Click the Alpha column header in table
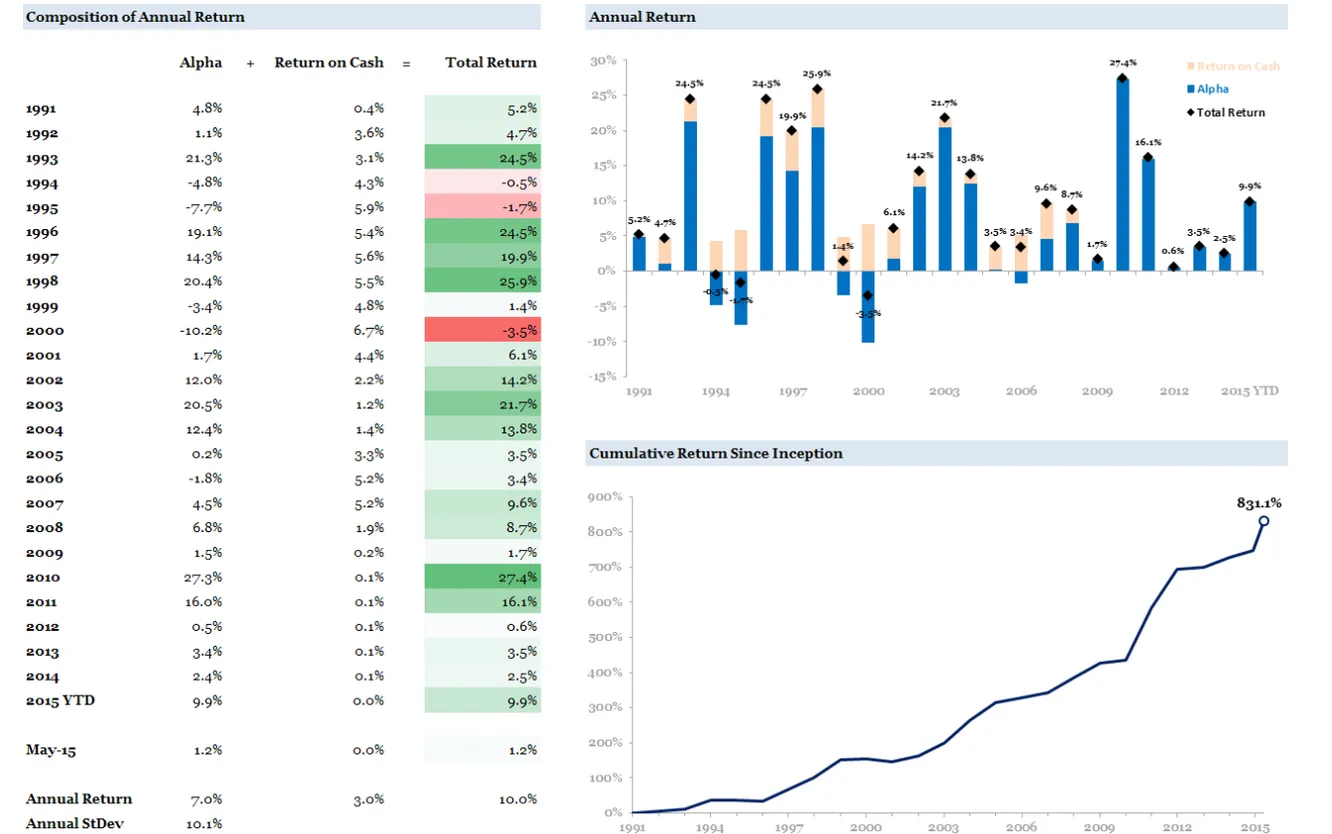Image resolution: width=1332 pixels, height=834 pixels. pos(200,62)
